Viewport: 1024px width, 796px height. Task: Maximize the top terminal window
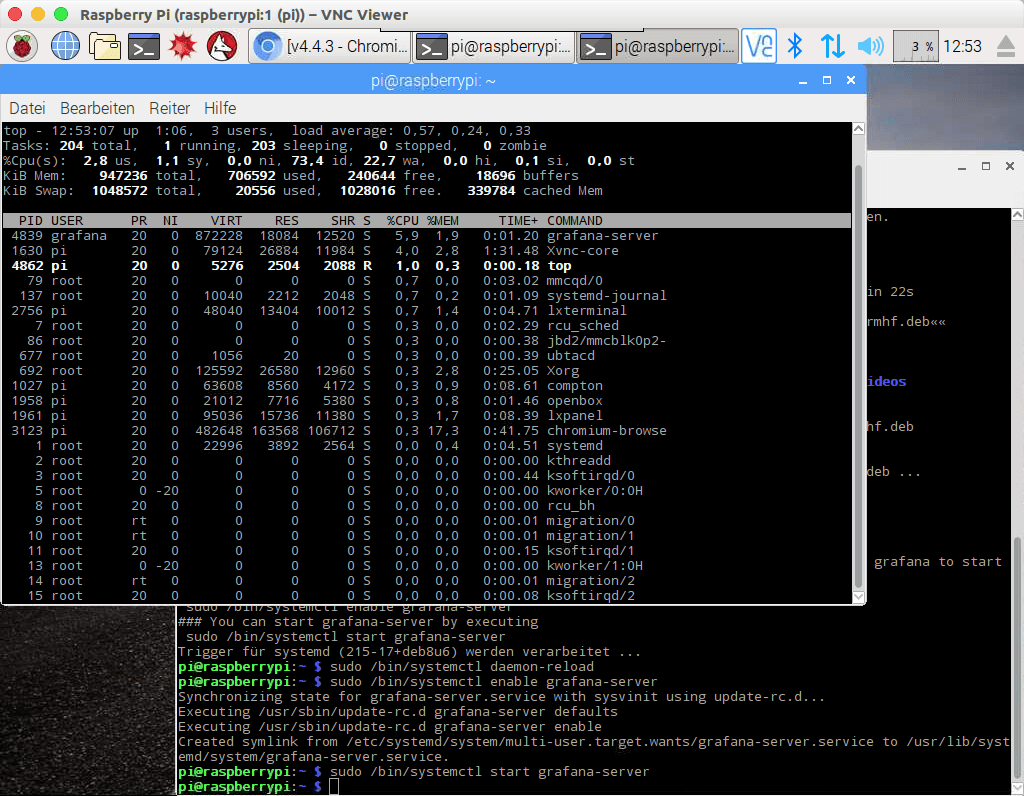(827, 80)
